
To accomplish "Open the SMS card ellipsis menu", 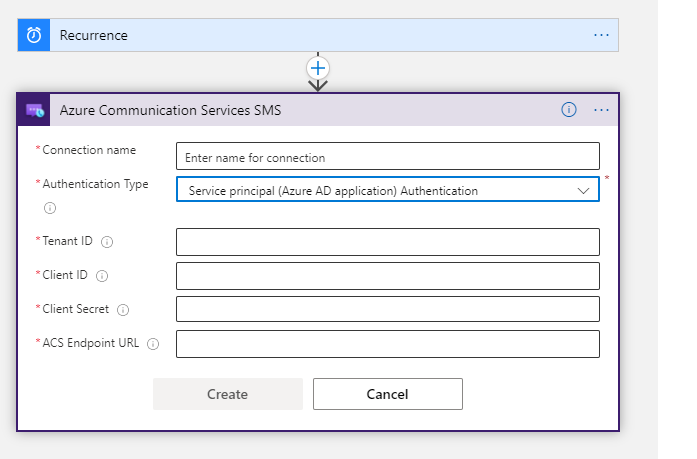I will coord(601,110).
